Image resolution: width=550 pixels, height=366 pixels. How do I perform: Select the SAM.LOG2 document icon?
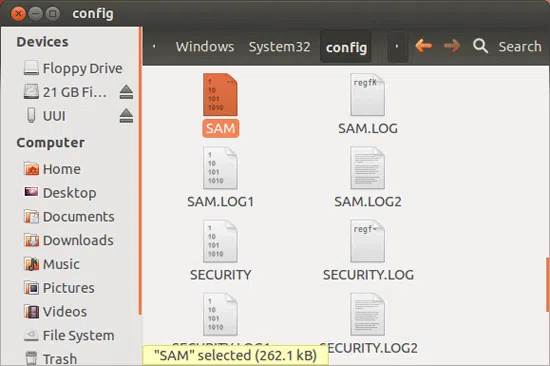click(x=367, y=168)
